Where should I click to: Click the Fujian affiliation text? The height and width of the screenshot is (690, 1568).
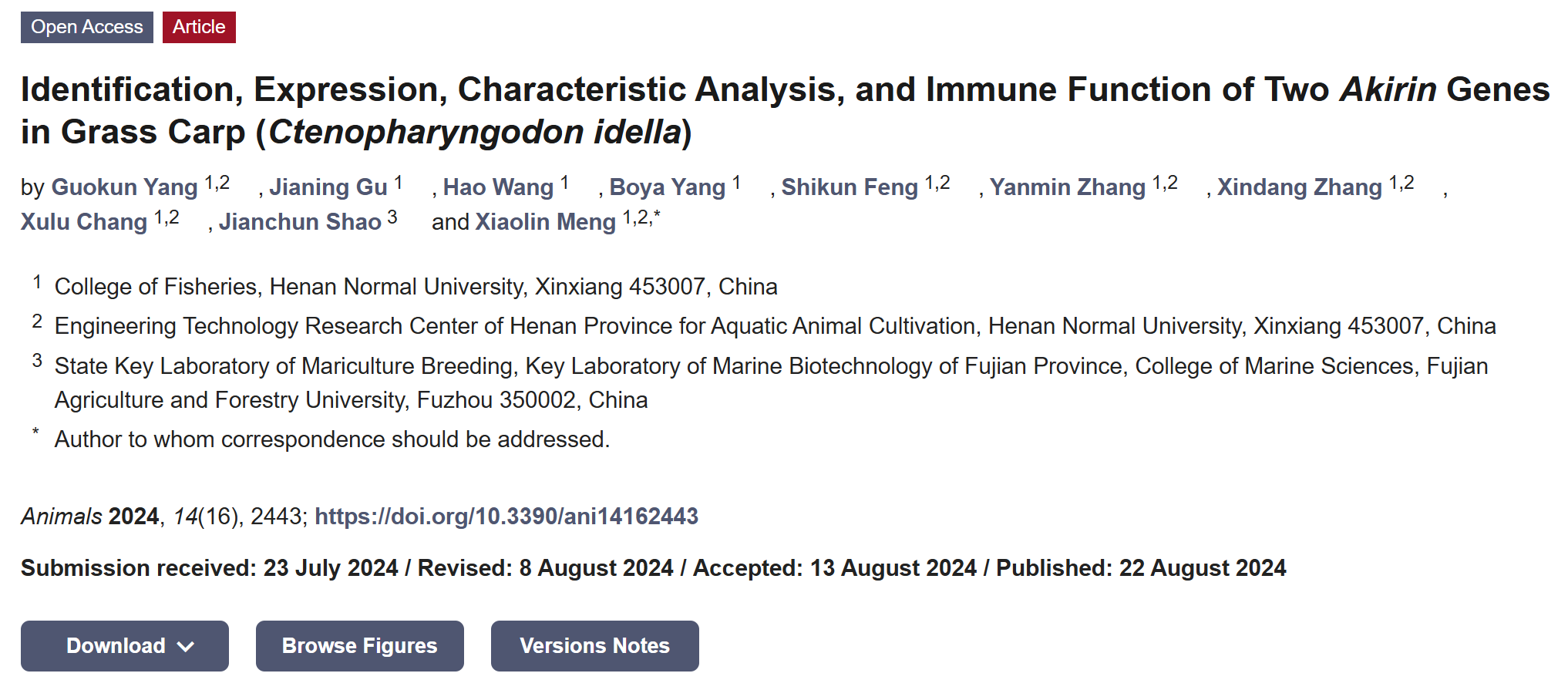771,382
